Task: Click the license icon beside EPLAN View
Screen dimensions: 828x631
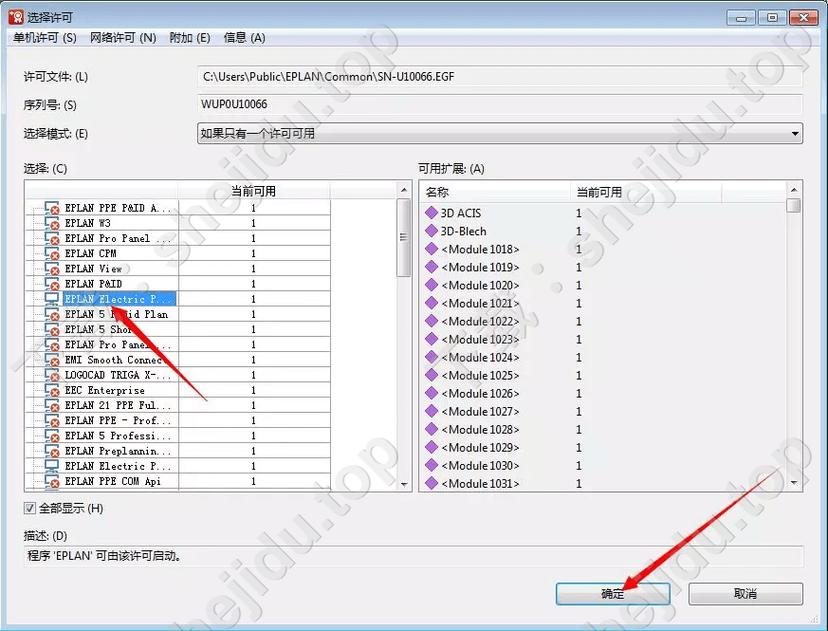Action: [x=52, y=269]
